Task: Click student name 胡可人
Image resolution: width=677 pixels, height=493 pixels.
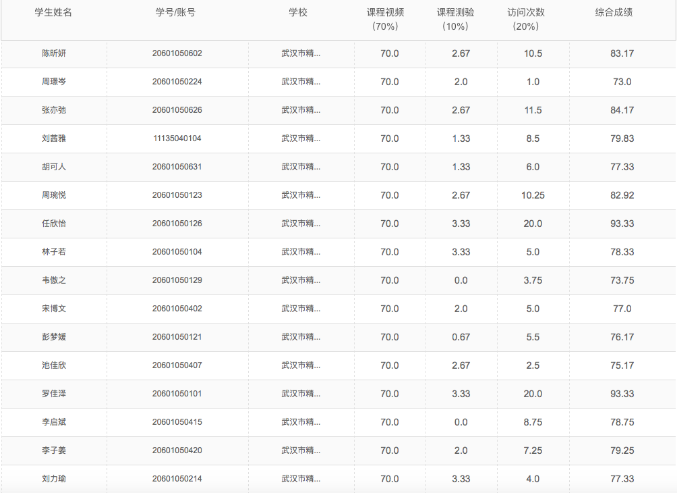Action: coord(54,167)
